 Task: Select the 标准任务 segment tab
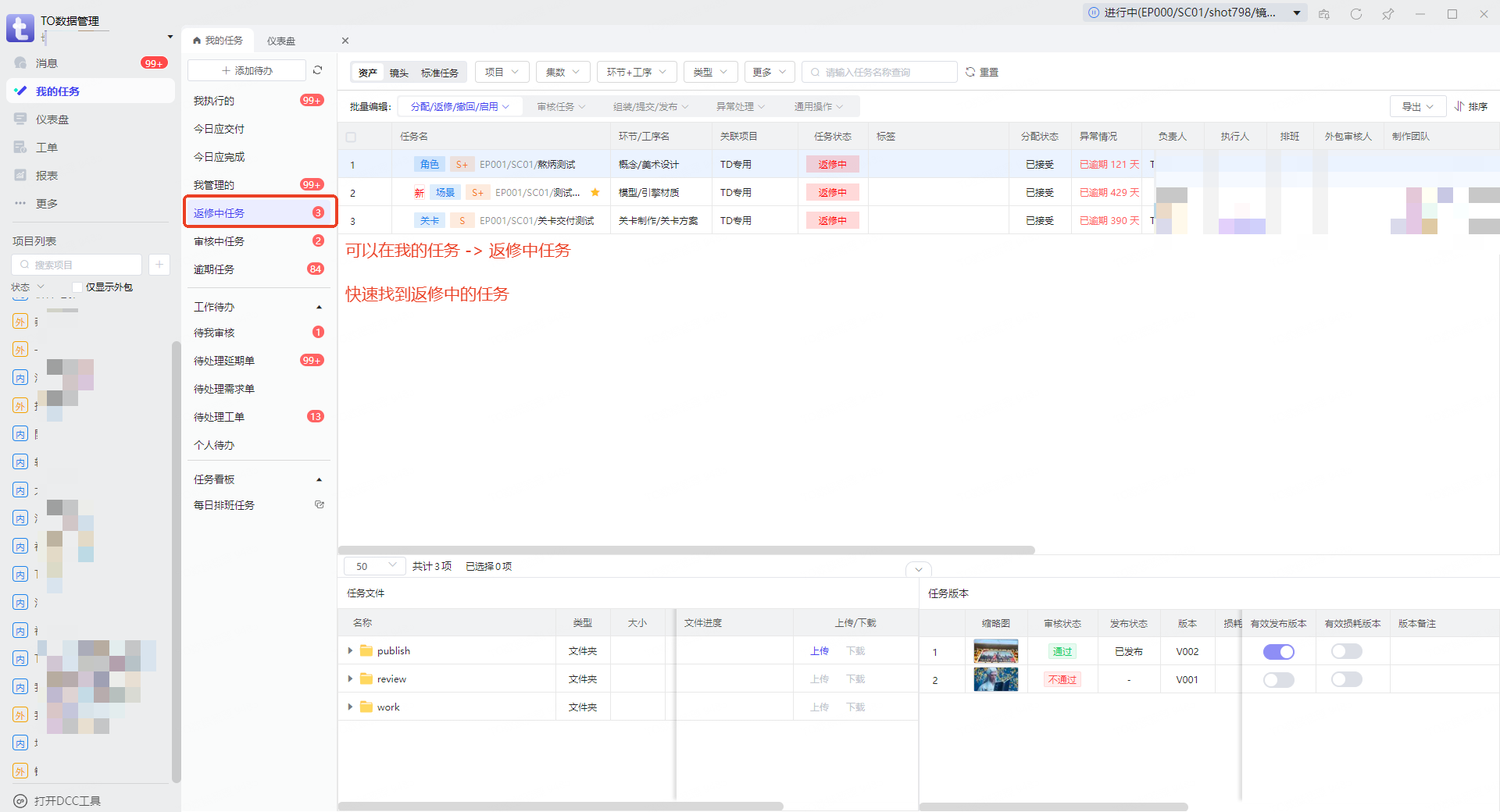pos(440,73)
